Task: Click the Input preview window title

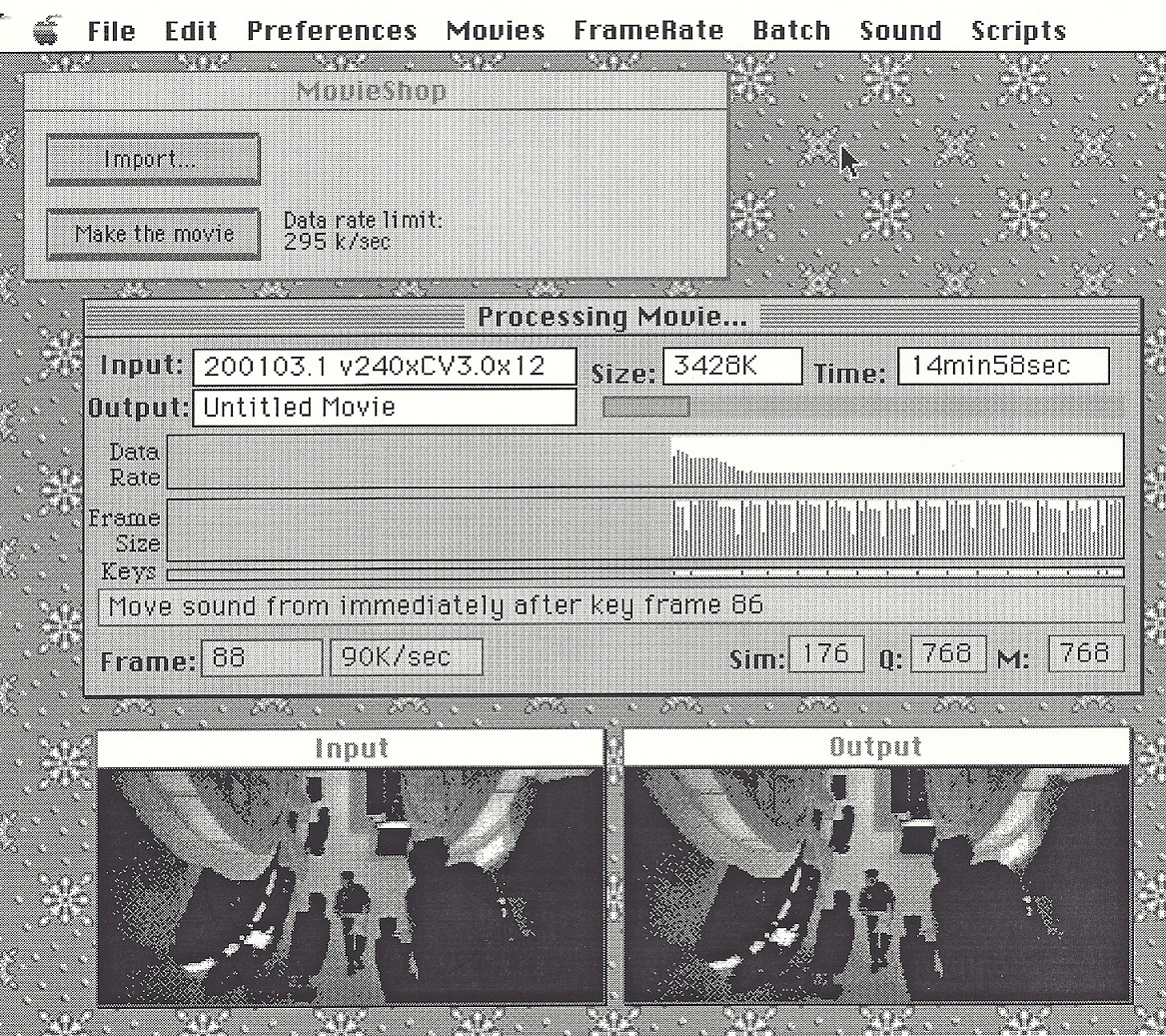Action: 351,748
